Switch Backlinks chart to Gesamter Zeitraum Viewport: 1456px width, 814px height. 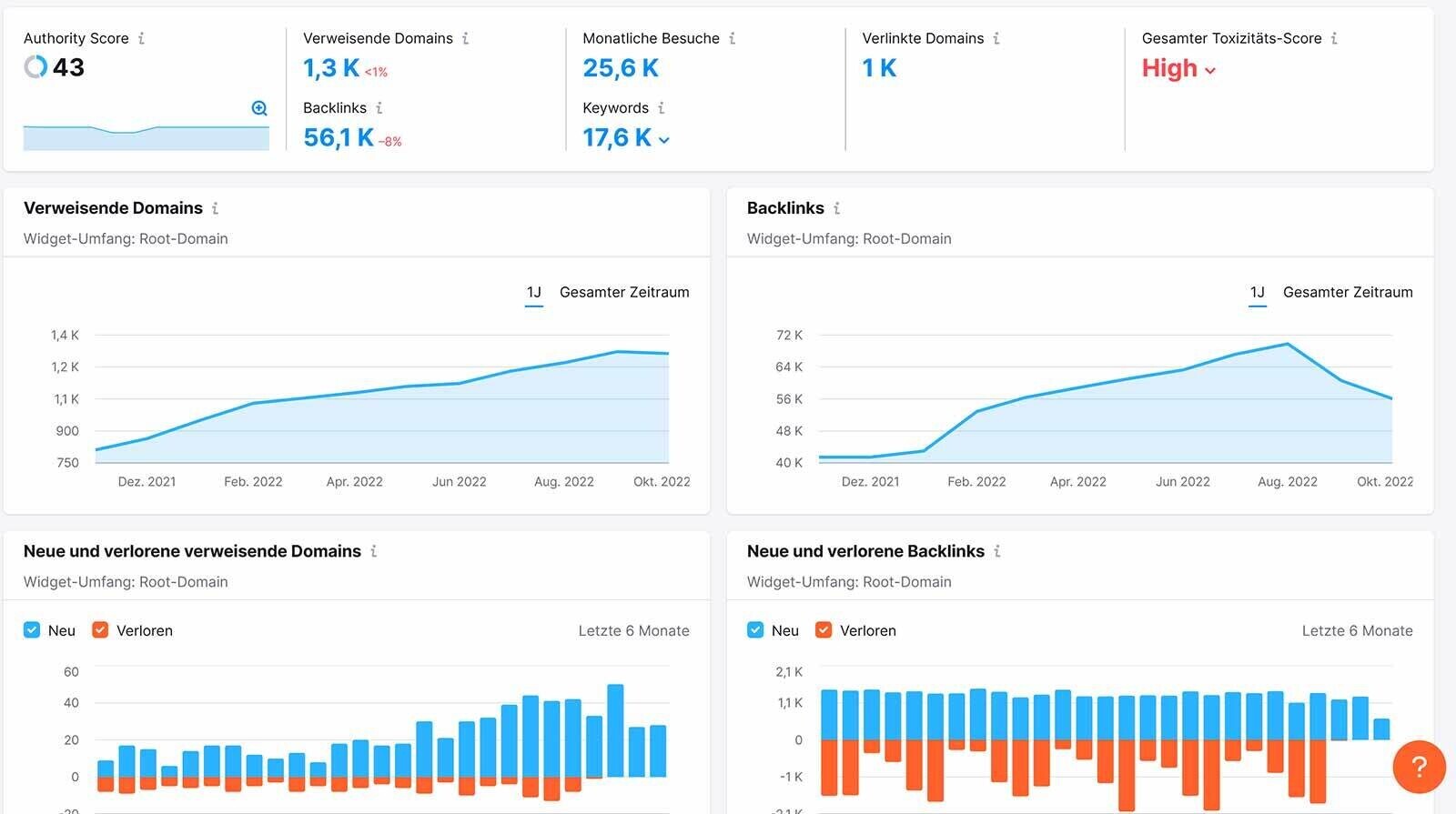[x=1348, y=292]
